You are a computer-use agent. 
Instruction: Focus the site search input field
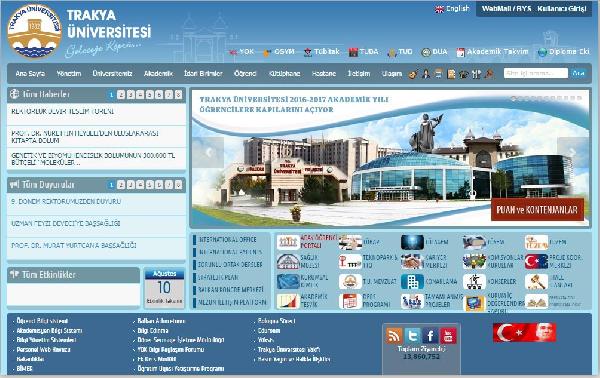click(x=535, y=73)
